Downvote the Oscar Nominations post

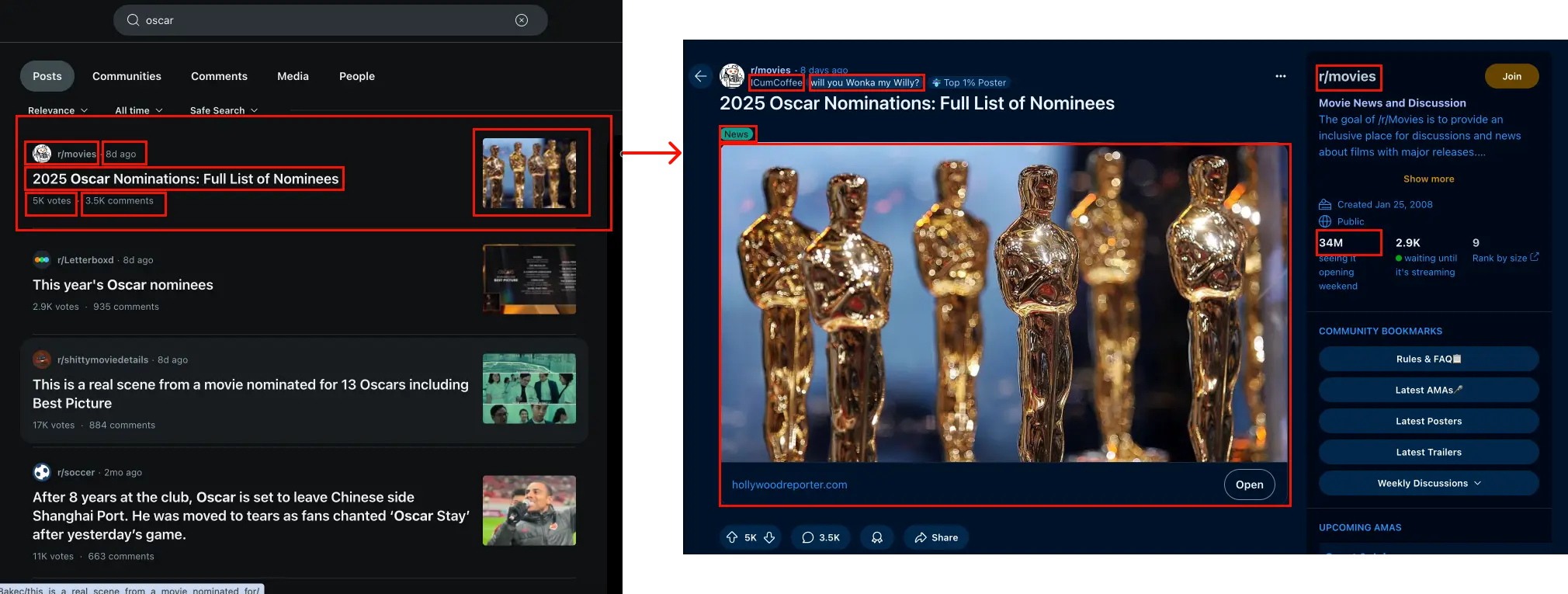point(769,537)
